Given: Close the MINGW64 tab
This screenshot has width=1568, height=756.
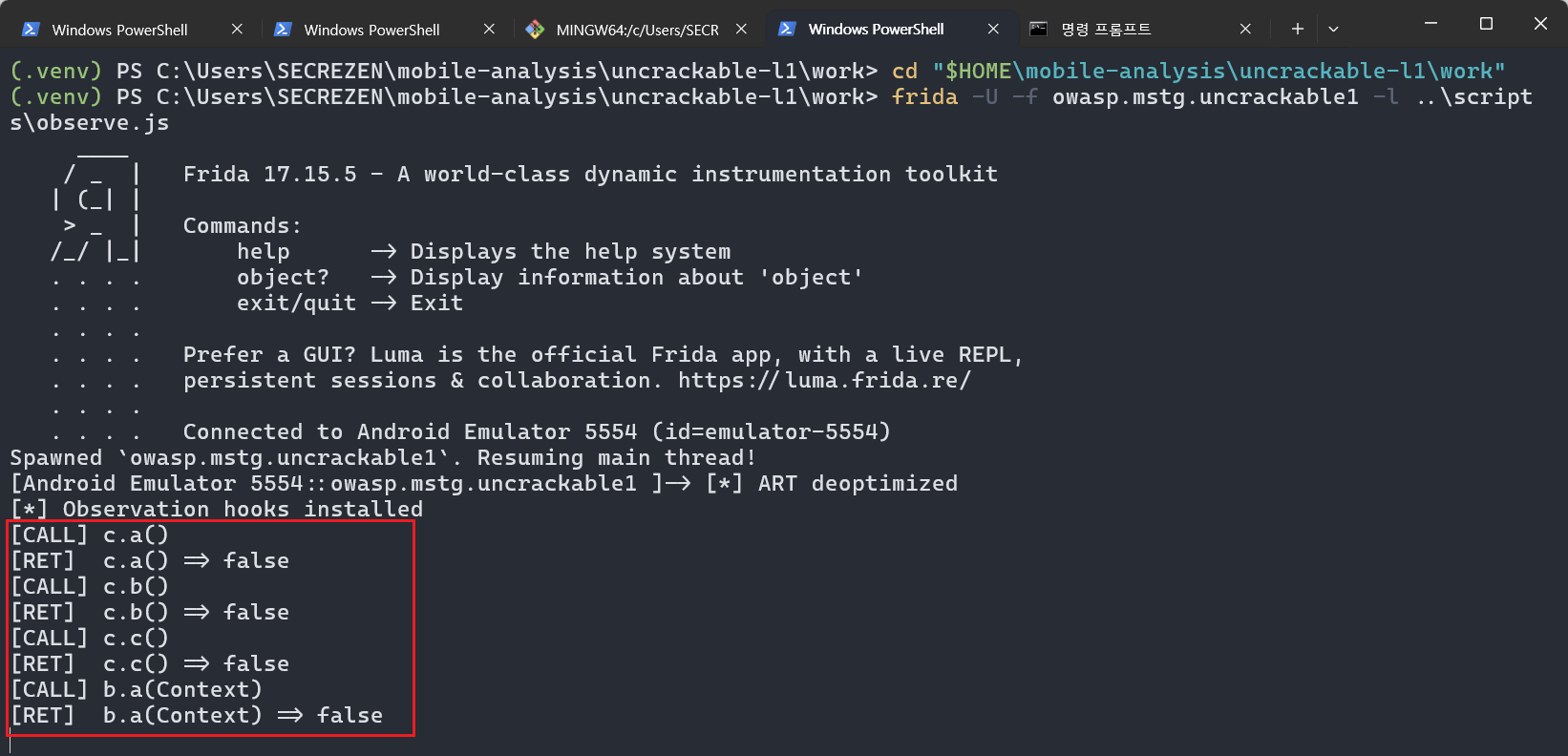Looking at the screenshot, I should pos(741,30).
